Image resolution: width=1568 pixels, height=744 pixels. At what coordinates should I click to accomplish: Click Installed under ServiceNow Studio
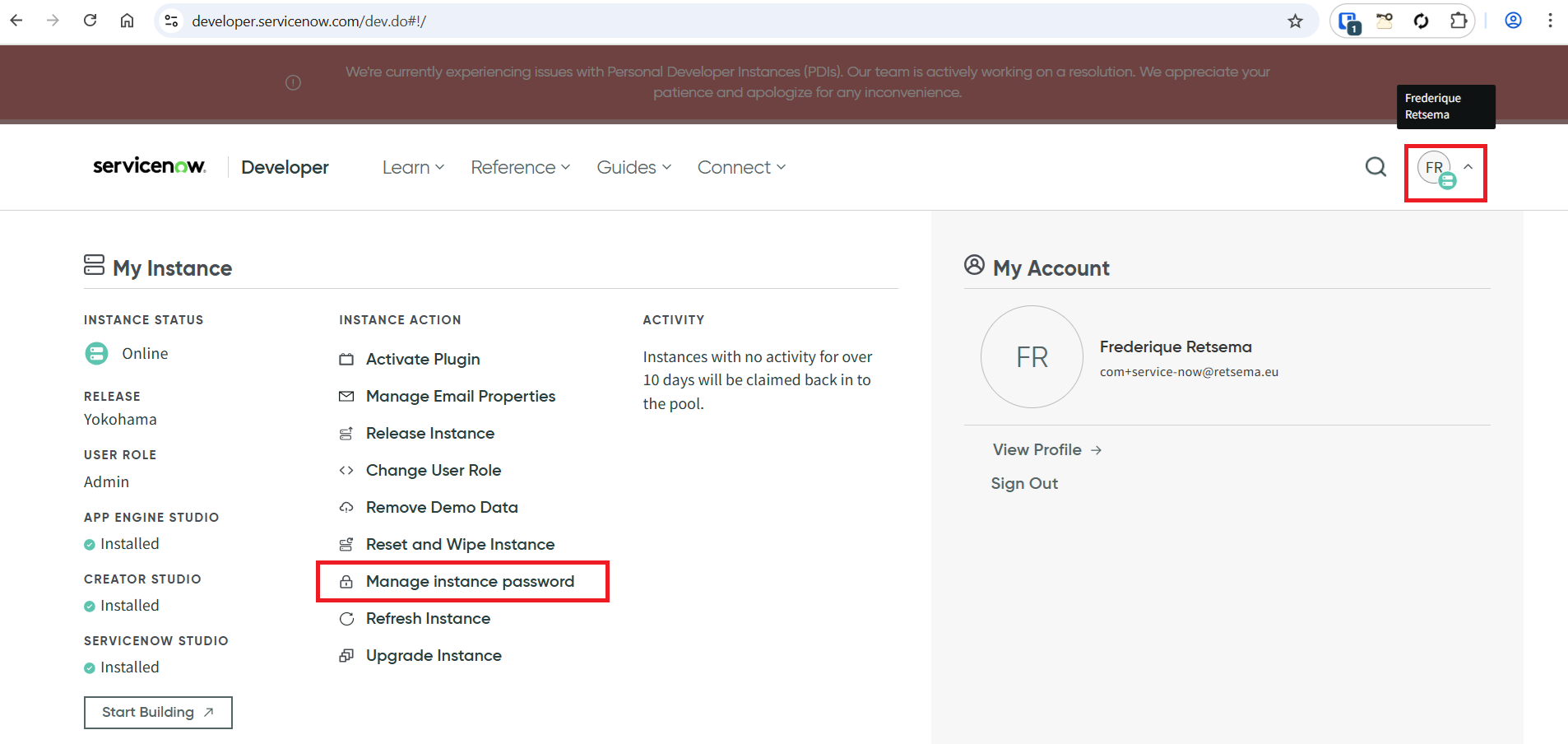(x=129, y=667)
